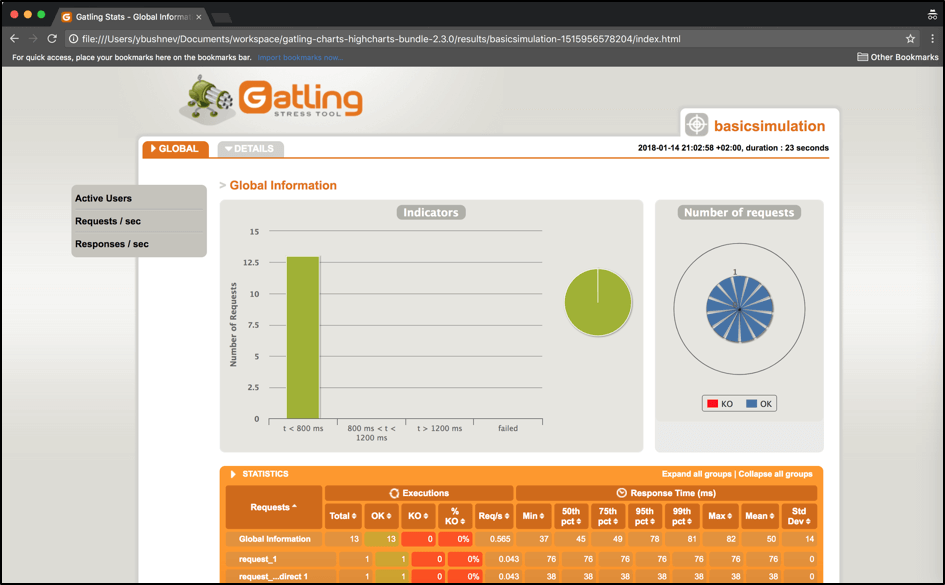Collapse the STATISTICS section triangle
Image resolution: width=945 pixels, height=585 pixels.
tap(233, 474)
